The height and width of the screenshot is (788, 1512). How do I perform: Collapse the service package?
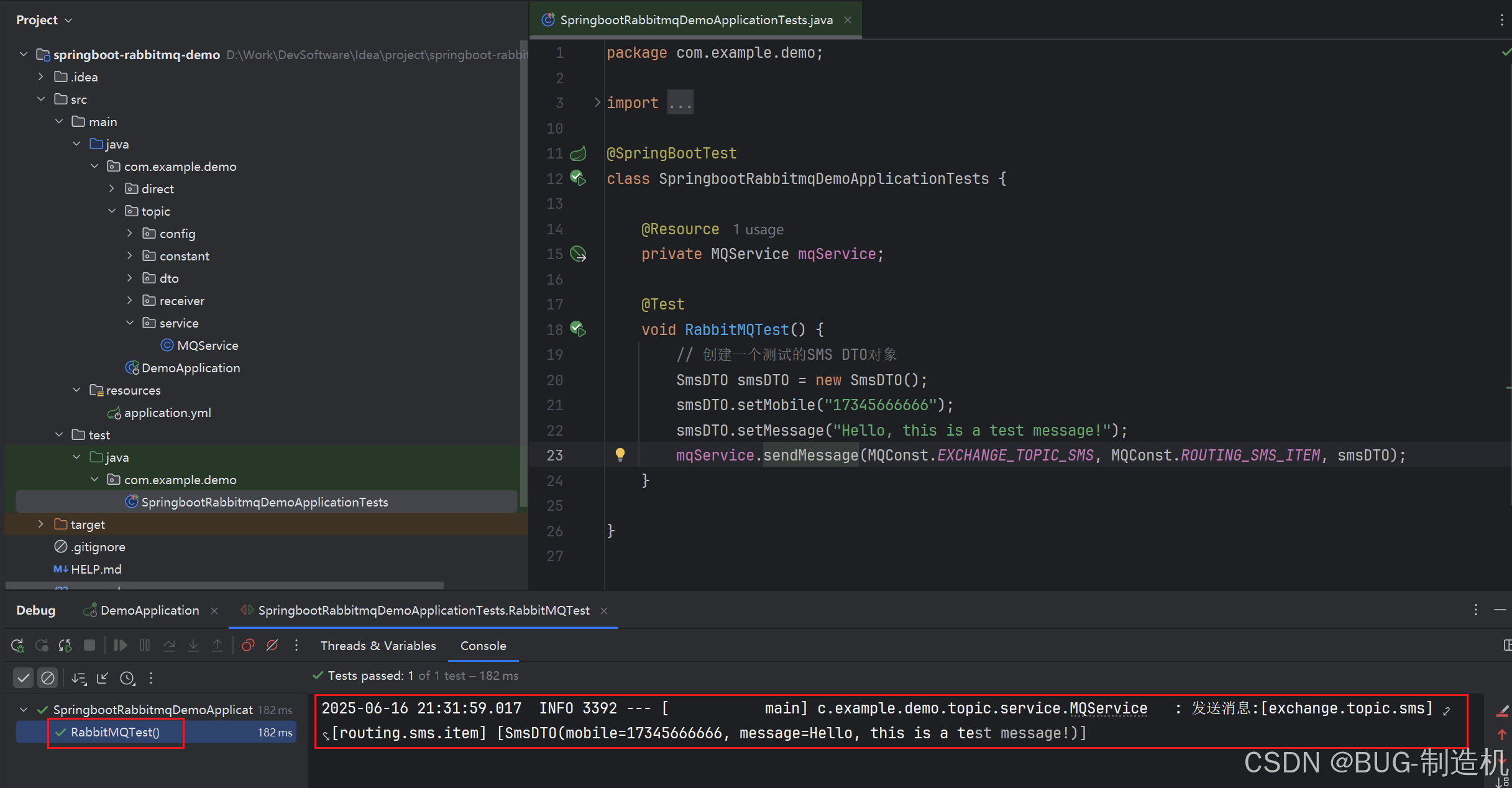pyautogui.click(x=130, y=323)
